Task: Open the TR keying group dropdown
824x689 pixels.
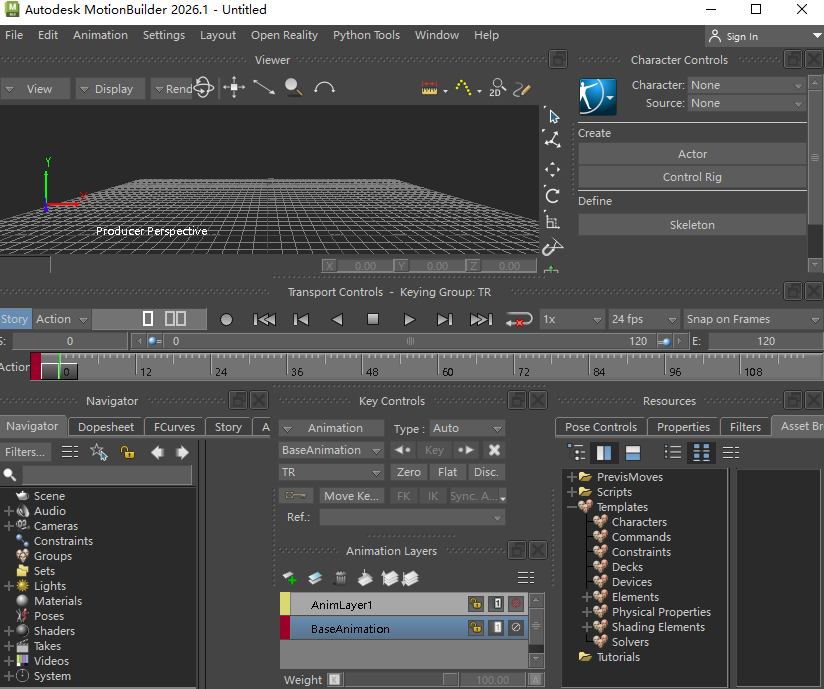Action: [x=331, y=472]
